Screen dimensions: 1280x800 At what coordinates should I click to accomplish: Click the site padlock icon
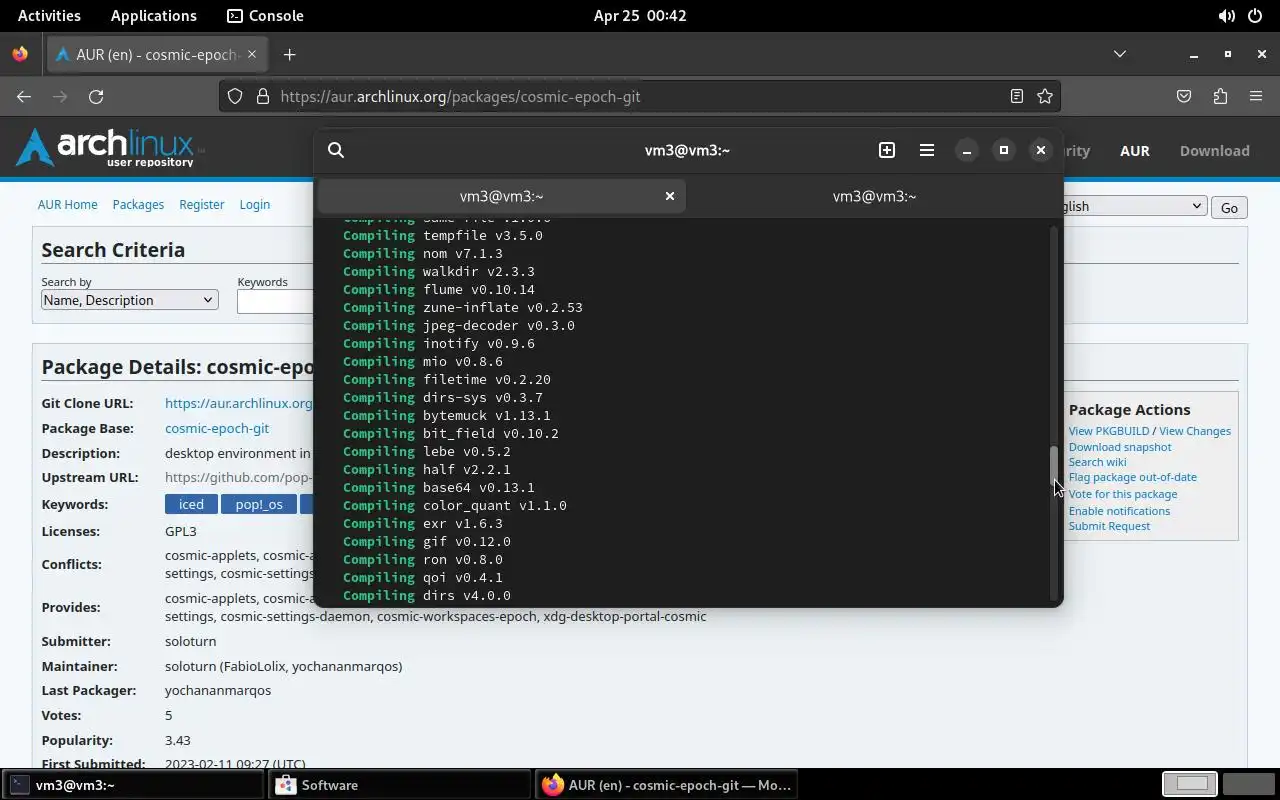coord(263,96)
